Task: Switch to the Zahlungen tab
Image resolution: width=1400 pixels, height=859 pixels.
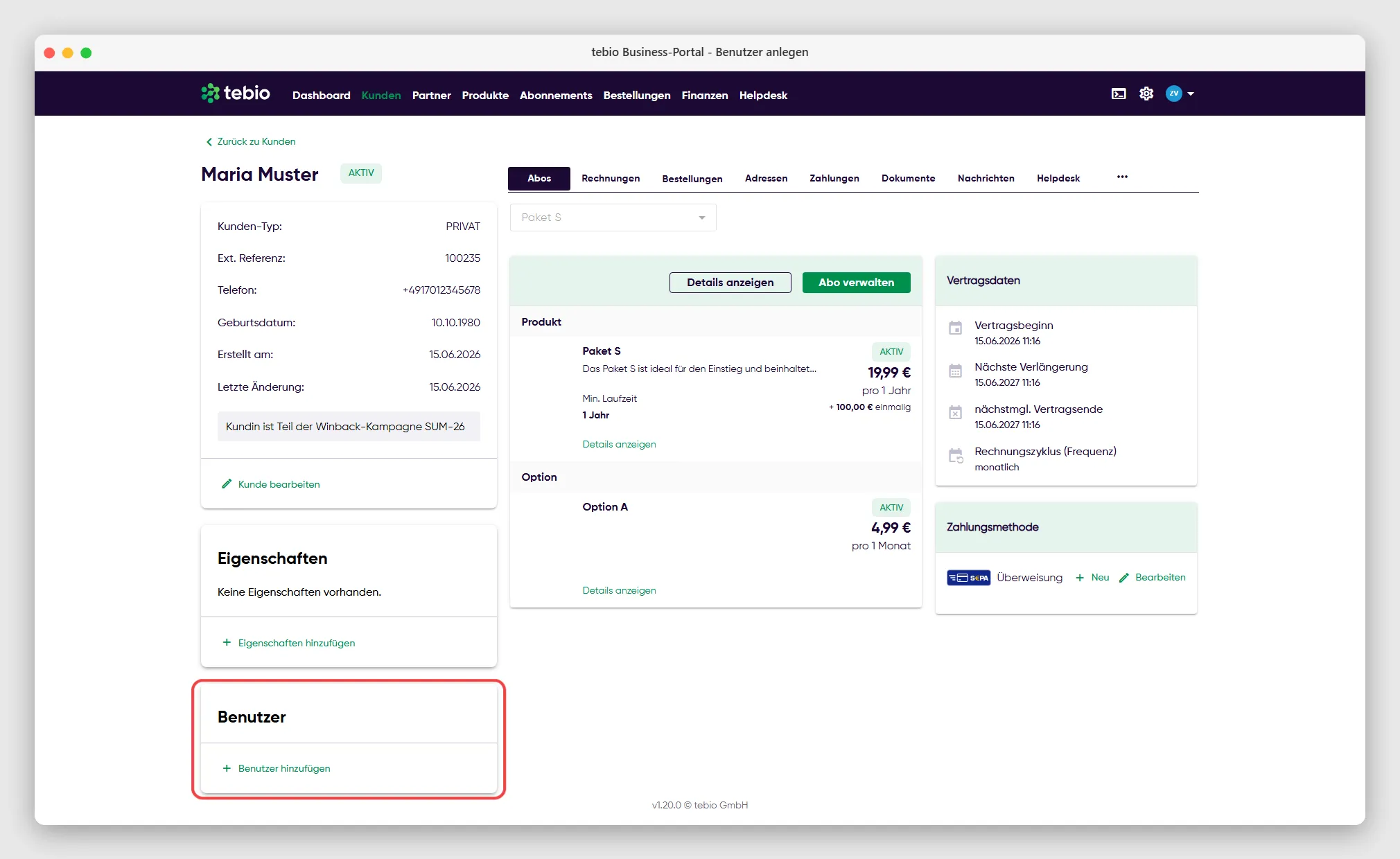Action: coord(834,178)
